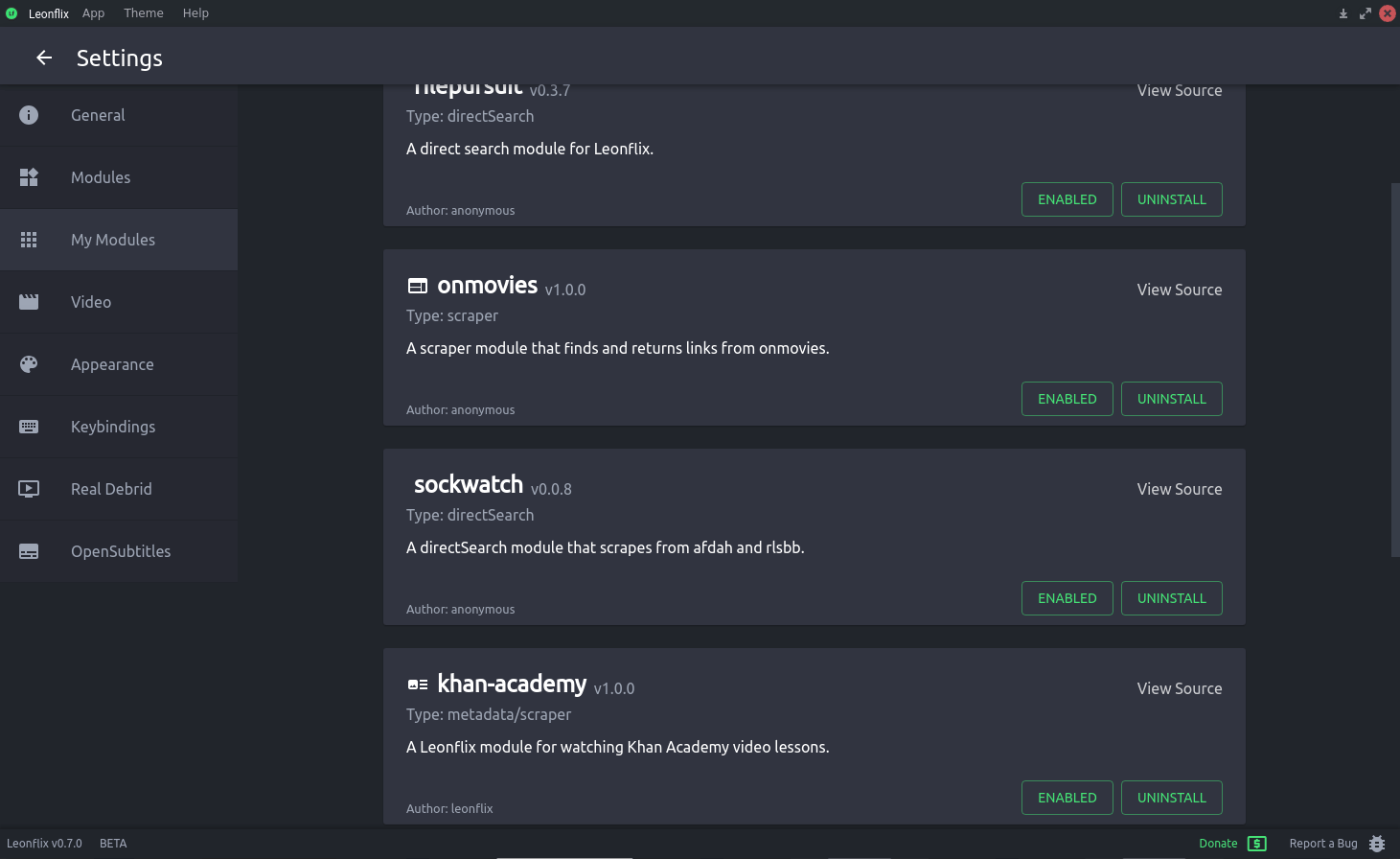Uninstall the sockwatch module

click(x=1171, y=598)
